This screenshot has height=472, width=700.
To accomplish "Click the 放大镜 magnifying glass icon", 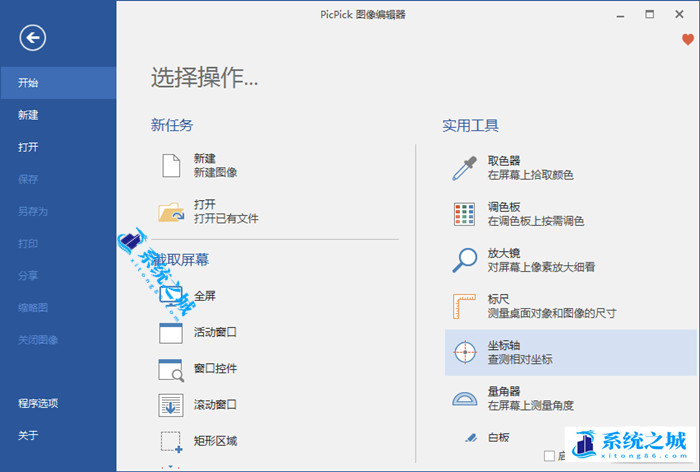I will click(464, 260).
